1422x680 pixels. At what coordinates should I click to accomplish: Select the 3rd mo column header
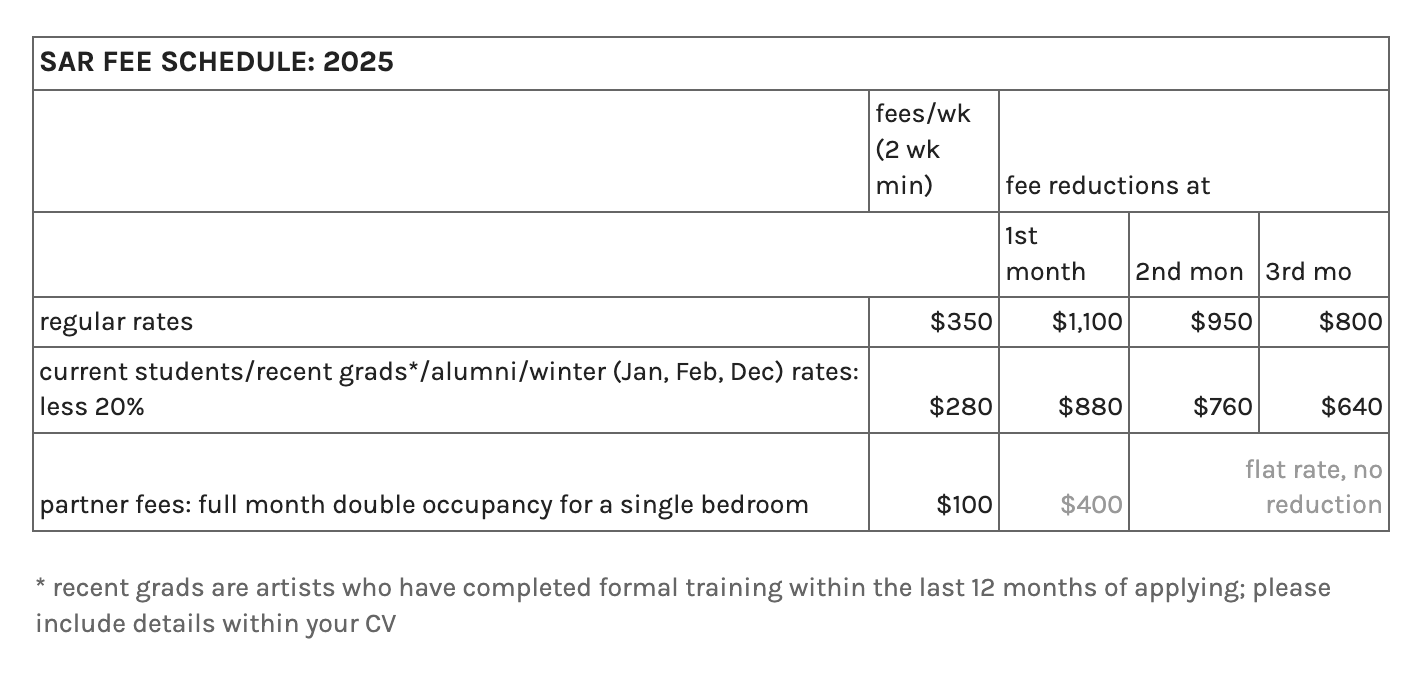1323,254
